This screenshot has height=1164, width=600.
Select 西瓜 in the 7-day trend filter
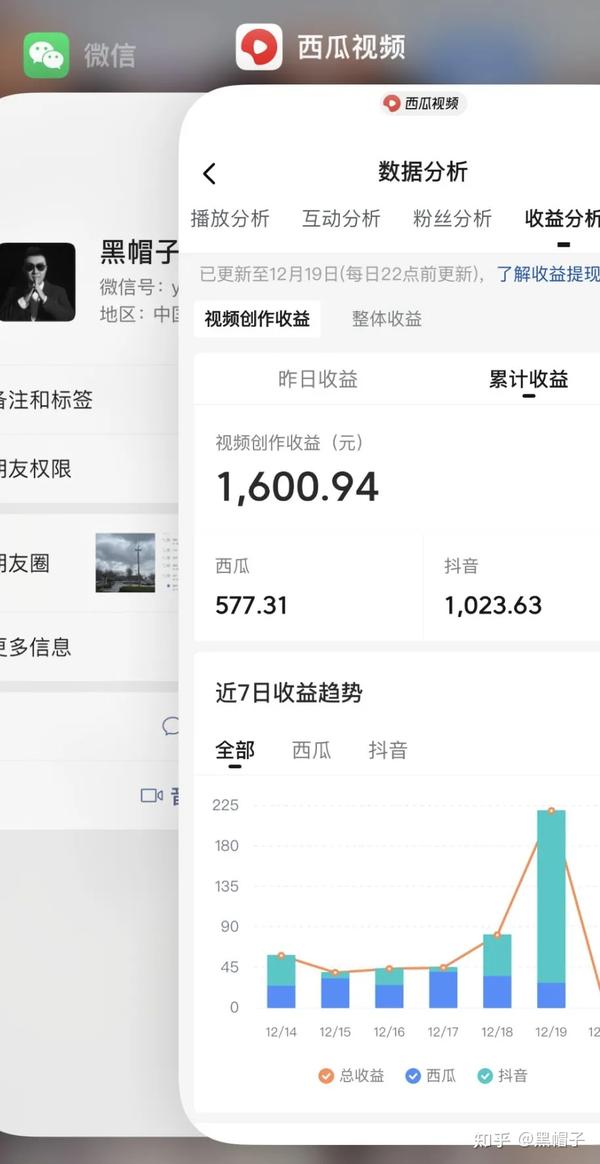(x=312, y=750)
